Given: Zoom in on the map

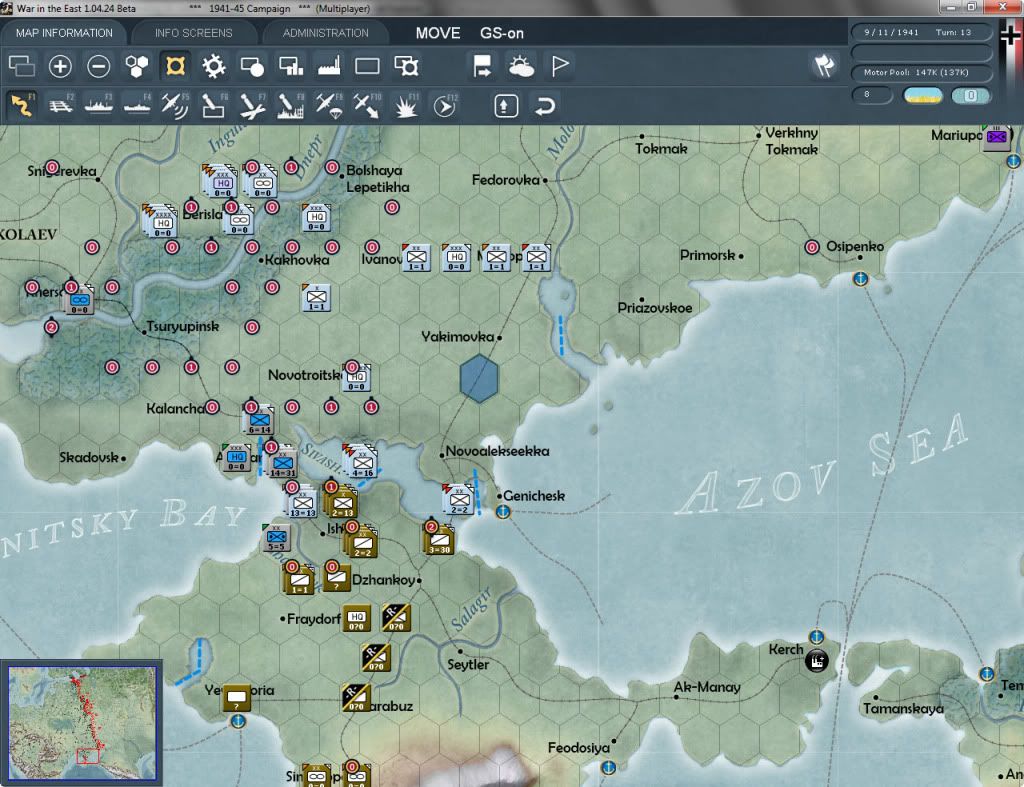Looking at the screenshot, I should (60, 66).
